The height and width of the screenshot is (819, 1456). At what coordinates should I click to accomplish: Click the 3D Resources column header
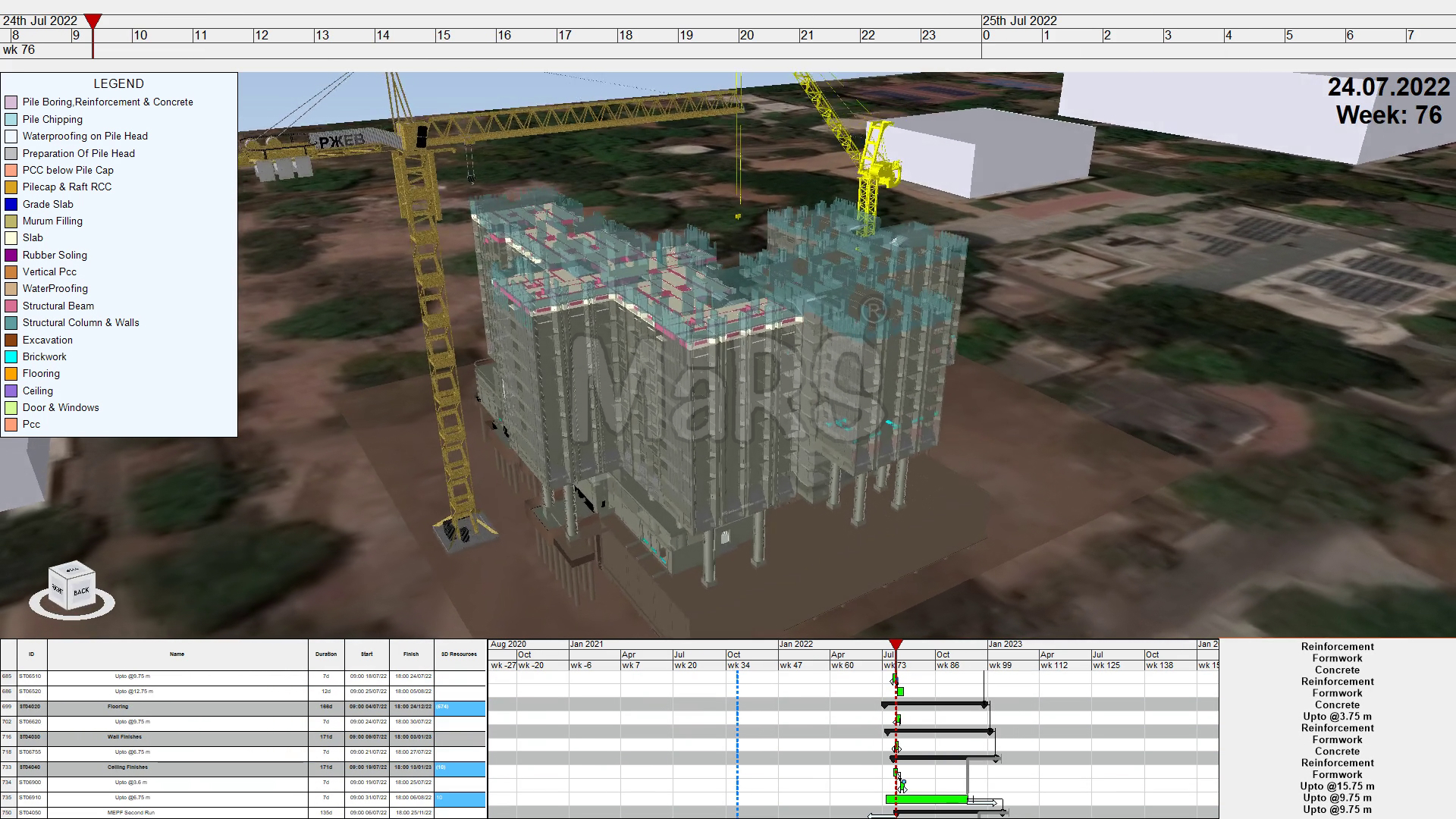(x=460, y=654)
